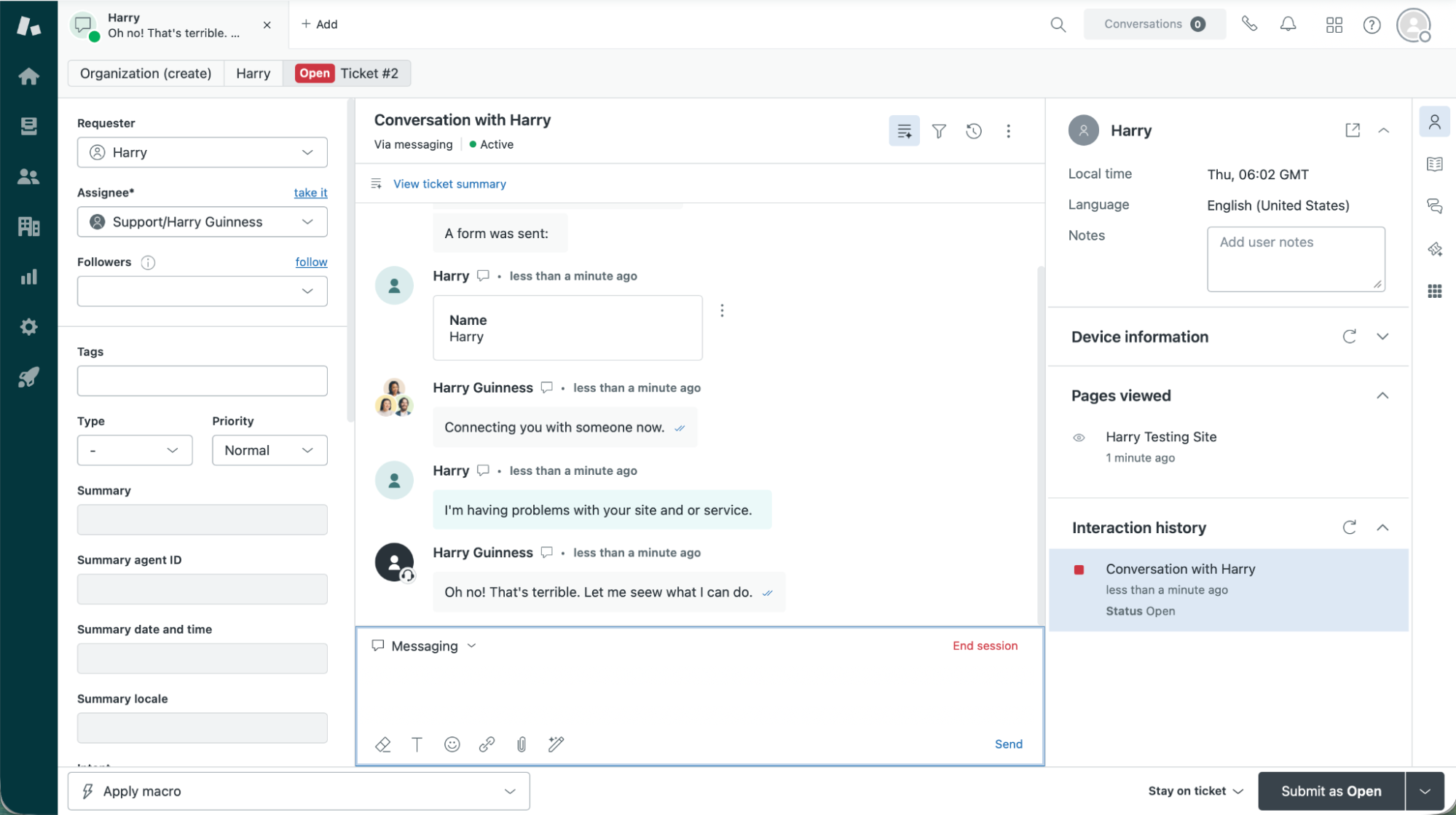Open the Assignee dropdown for Support/Harry Guinness
The image size is (1456, 815).
point(202,221)
